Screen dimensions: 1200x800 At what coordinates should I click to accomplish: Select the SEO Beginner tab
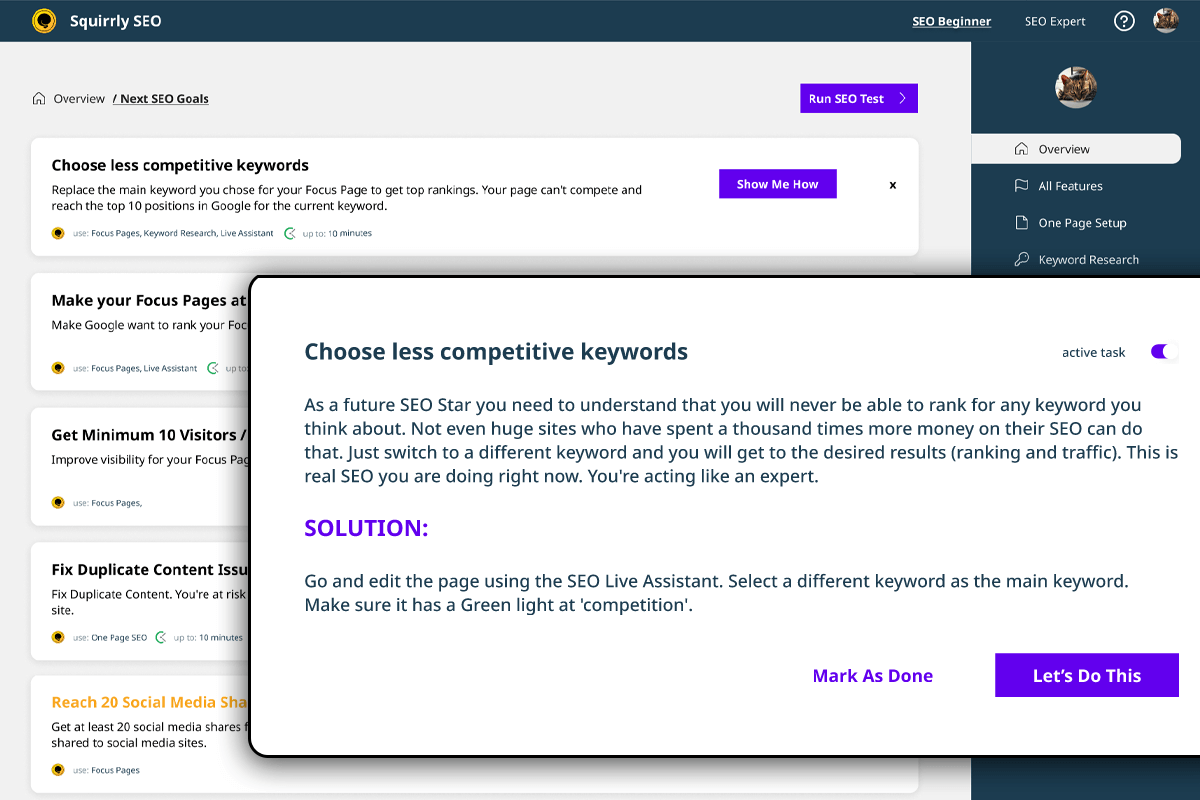point(951,20)
